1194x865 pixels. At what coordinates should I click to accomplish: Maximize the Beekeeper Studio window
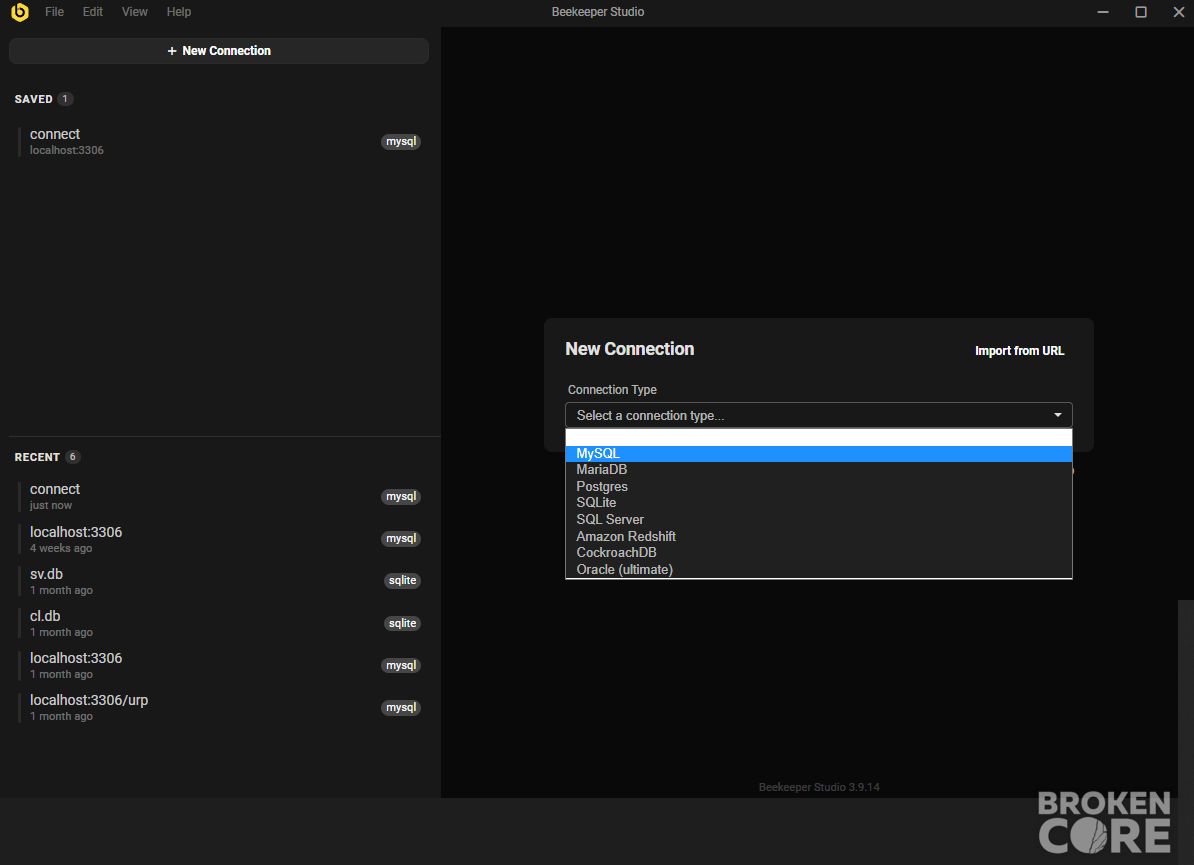[1141, 11]
